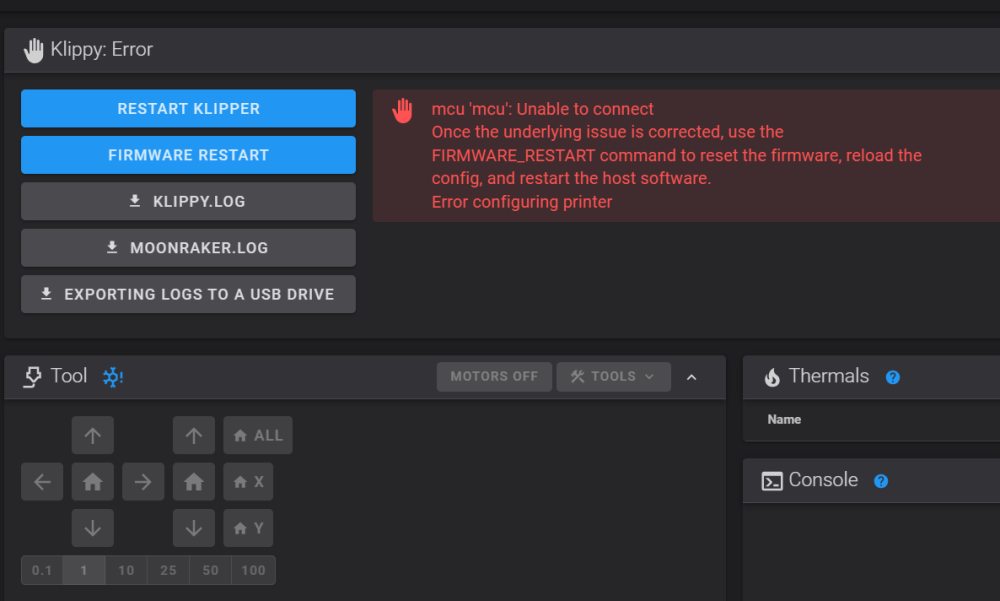This screenshot has height=601, width=1000.
Task: Click the Motors Off button
Action: (x=494, y=376)
